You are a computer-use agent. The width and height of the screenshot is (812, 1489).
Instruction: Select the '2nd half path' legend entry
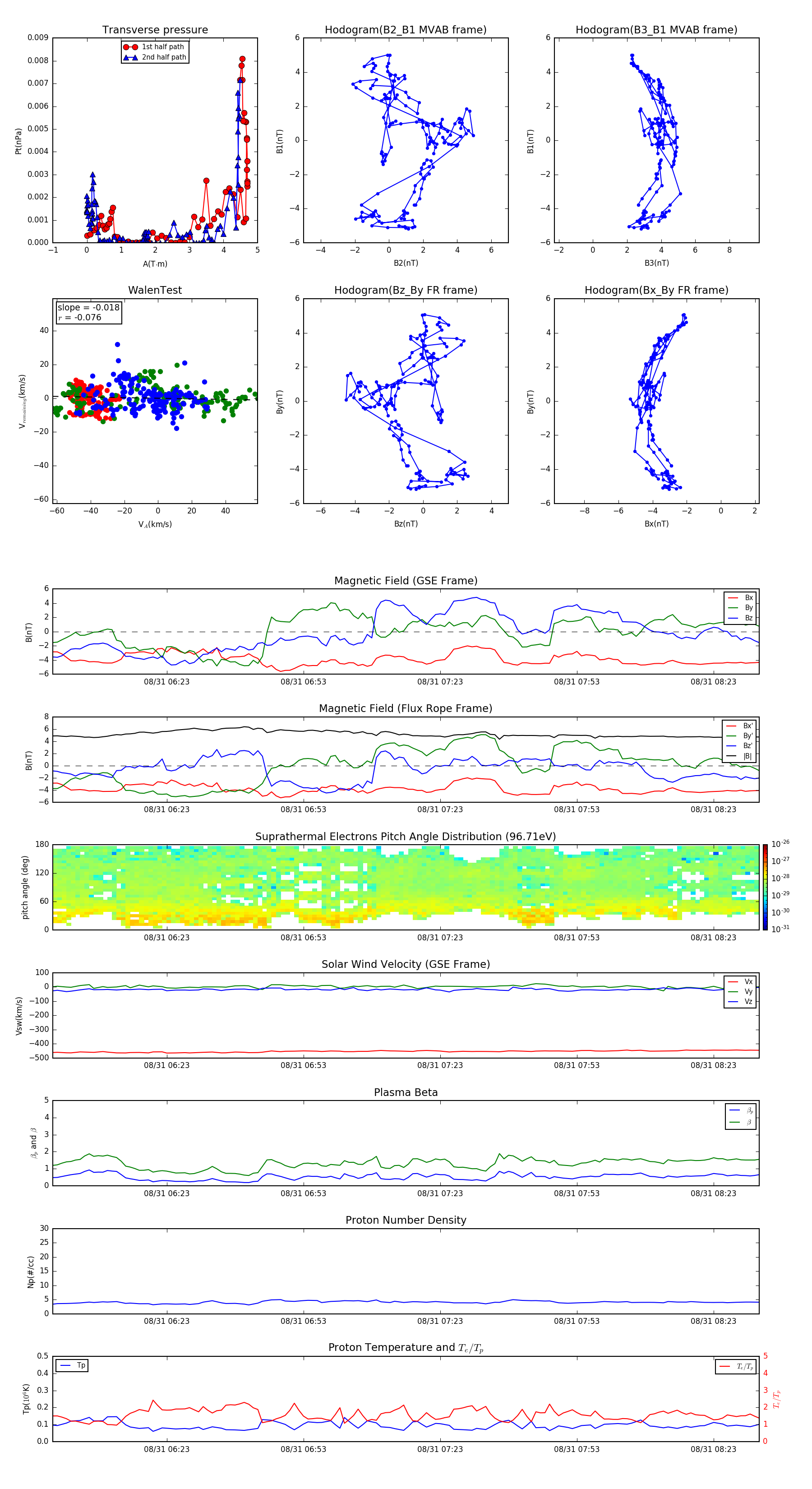pos(156,57)
